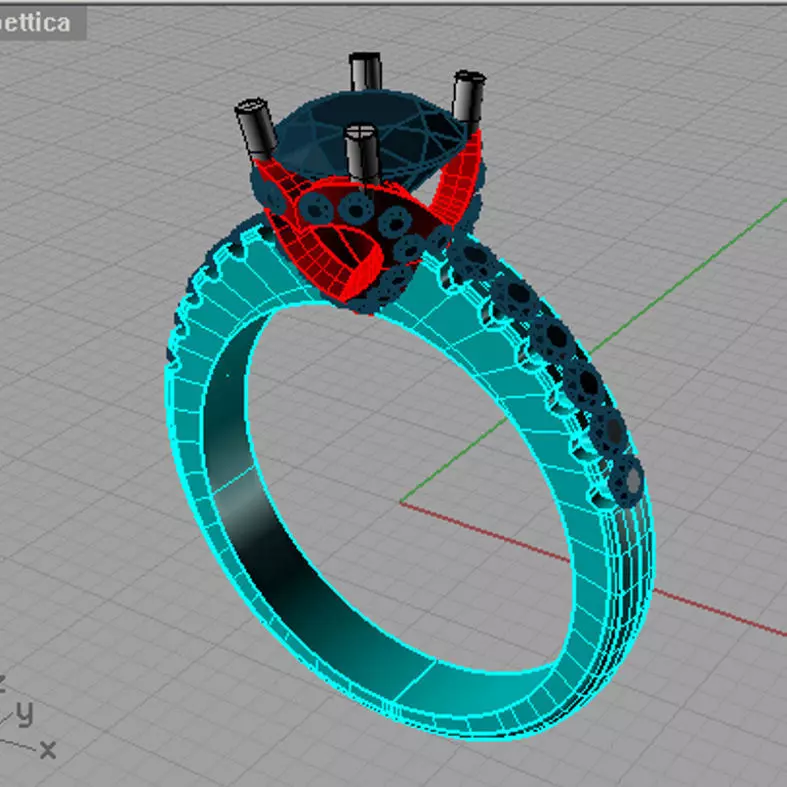Image resolution: width=787 pixels, height=787 pixels.
Task: Open the viewport title label ending in 'ettica'
Action: click(x=42, y=23)
